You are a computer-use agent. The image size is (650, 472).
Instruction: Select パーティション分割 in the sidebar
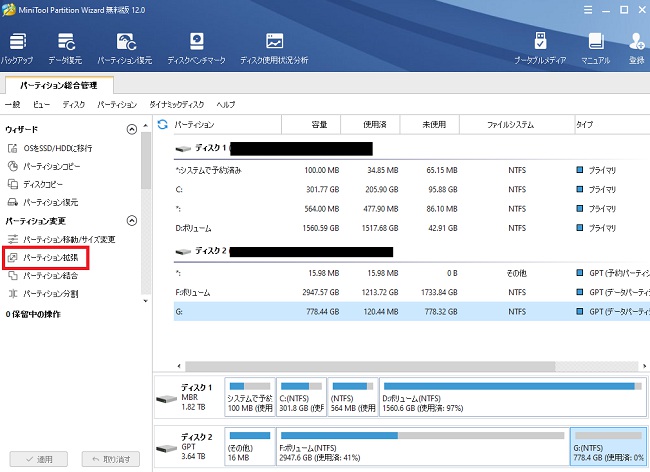coord(43,294)
